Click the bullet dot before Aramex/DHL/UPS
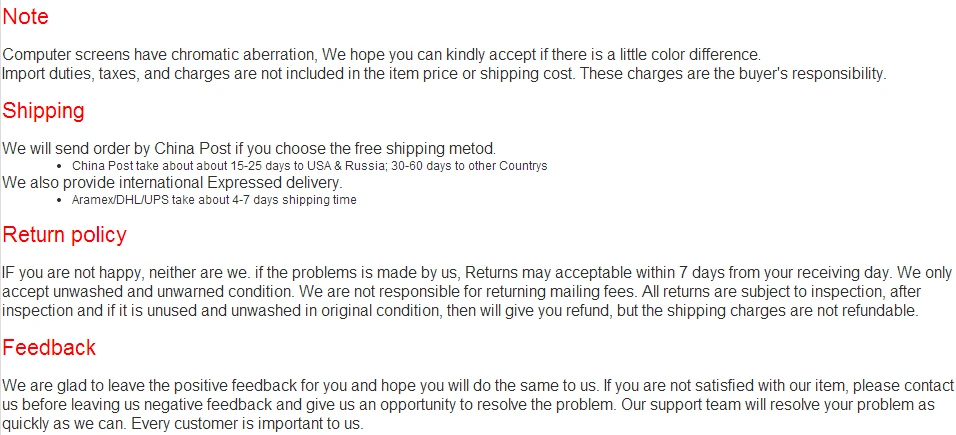The height and width of the screenshot is (435, 956). pos(62,200)
